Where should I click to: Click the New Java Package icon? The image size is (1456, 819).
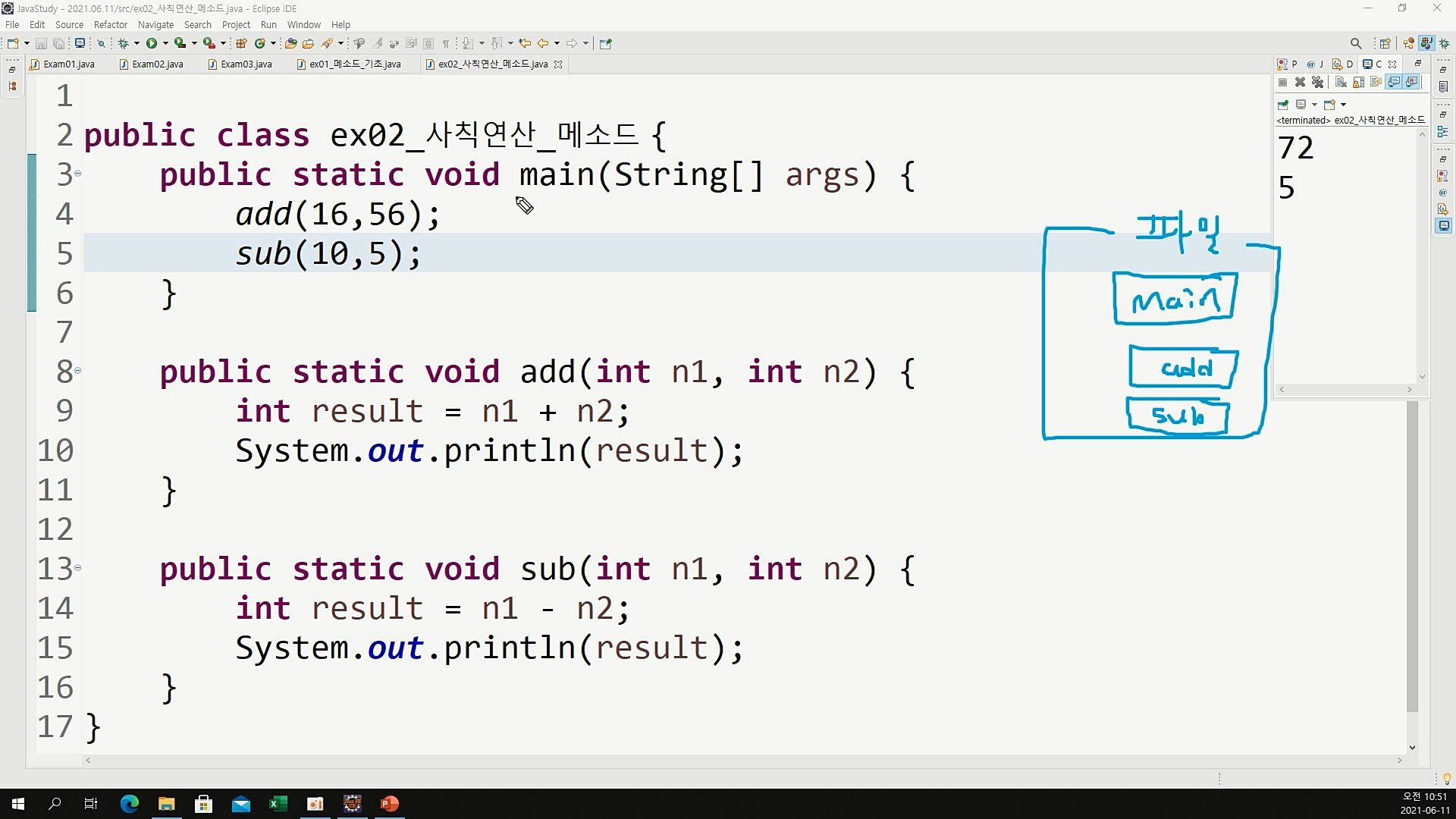pos(242,43)
